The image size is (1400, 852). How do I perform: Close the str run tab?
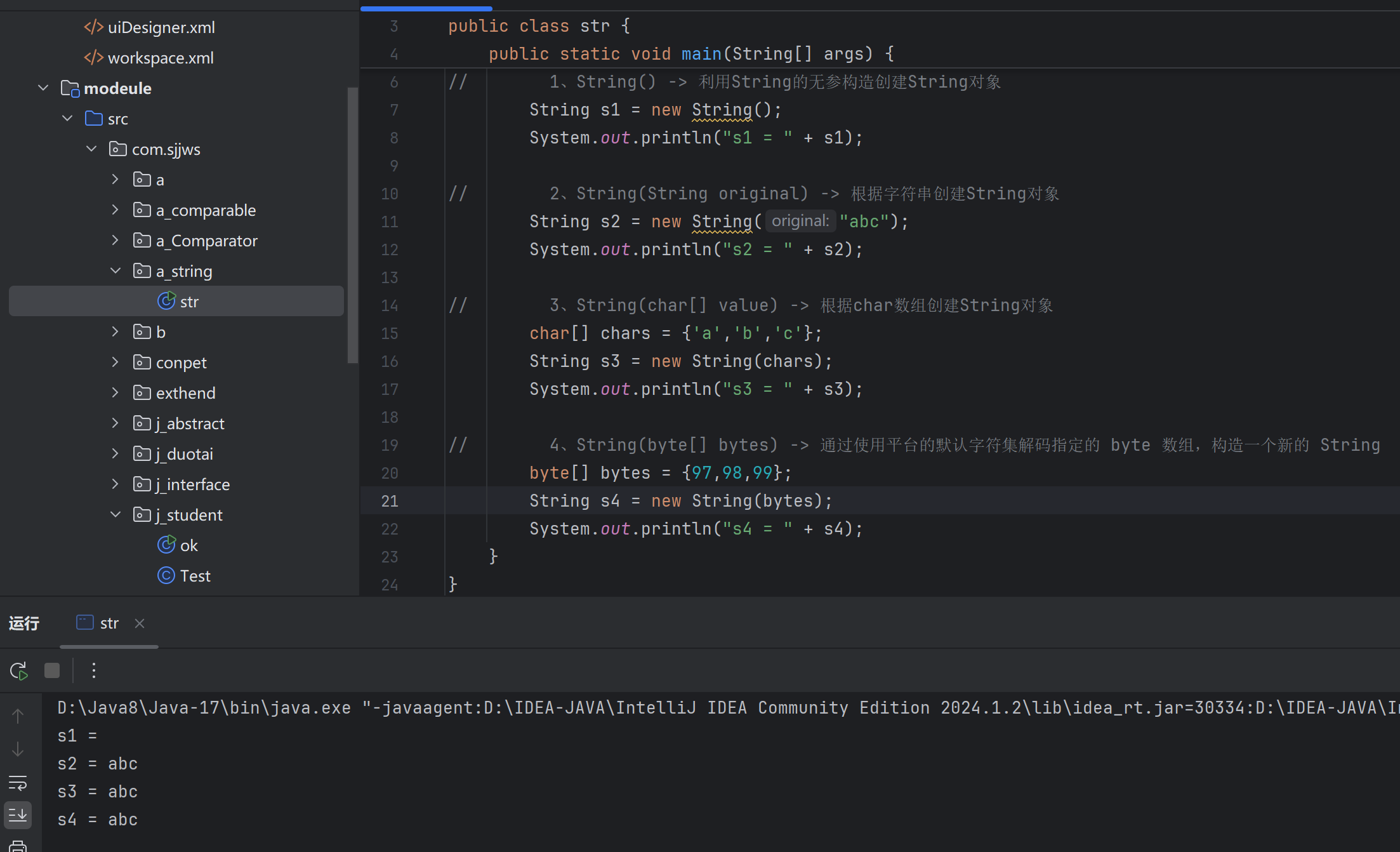coord(140,623)
